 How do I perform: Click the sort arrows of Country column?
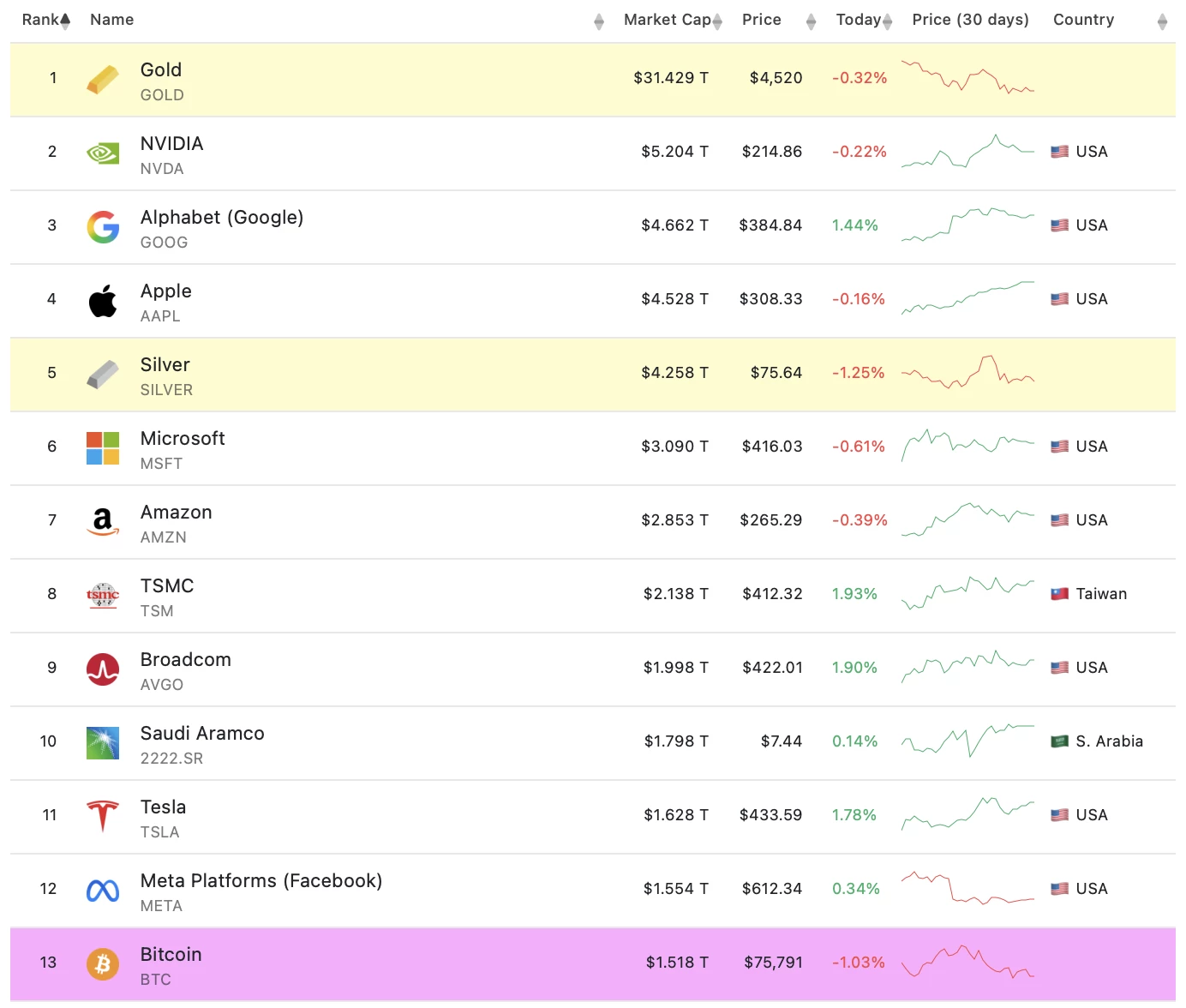[1162, 21]
